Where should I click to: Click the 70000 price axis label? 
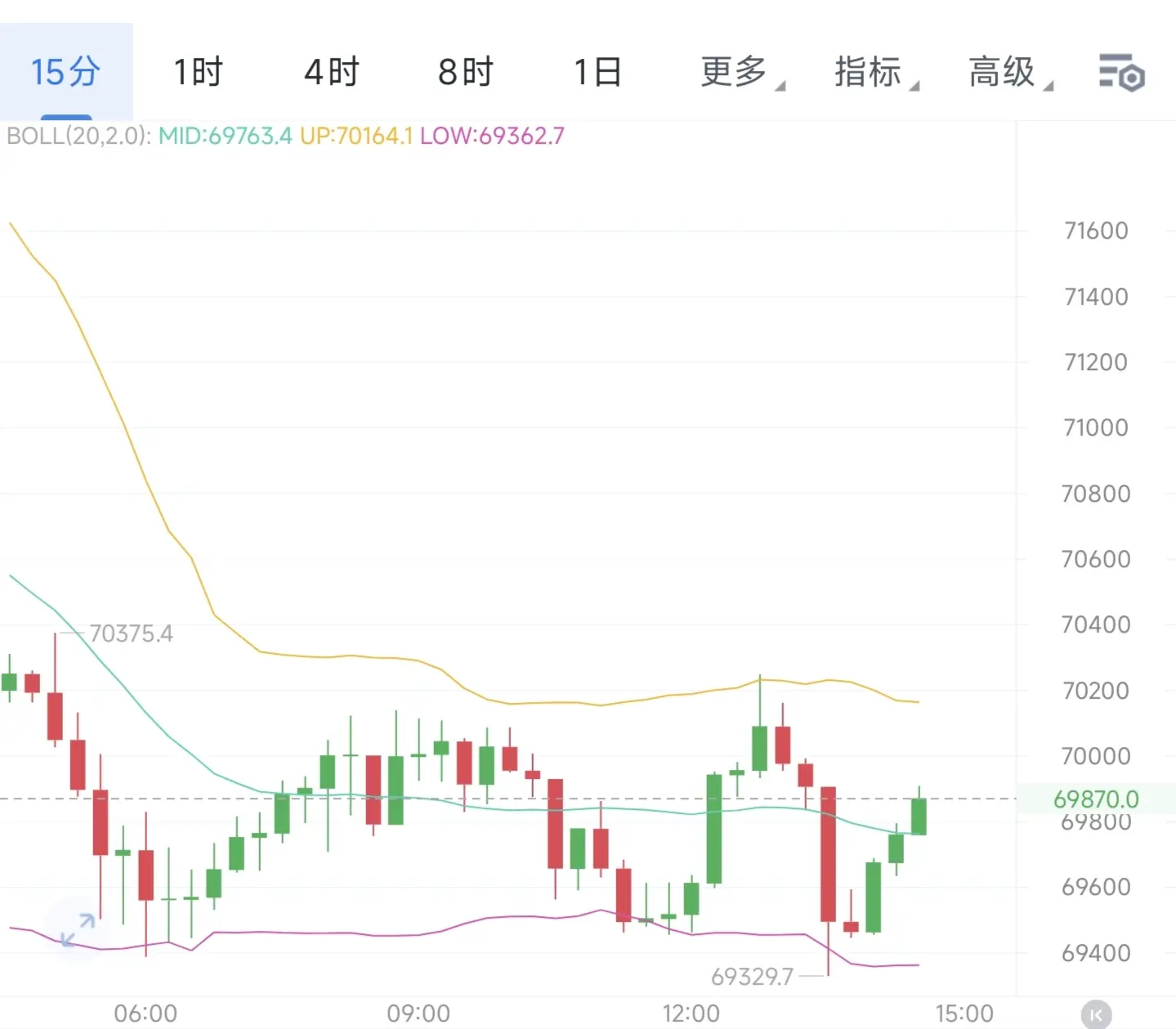[1096, 756]
